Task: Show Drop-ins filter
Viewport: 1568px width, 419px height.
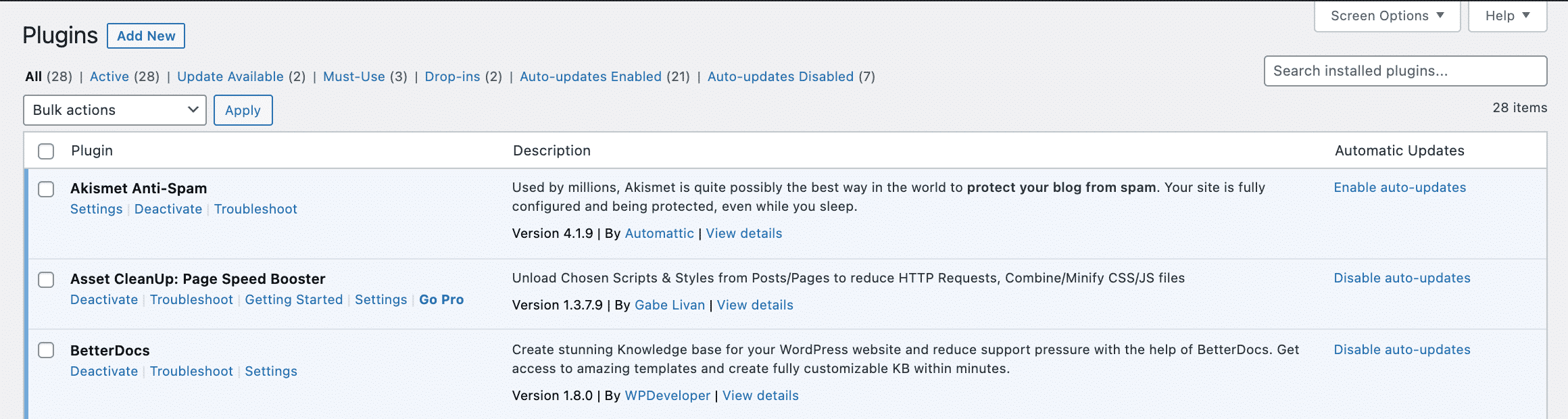Action: pyautogui.click(x=452, y=76)
